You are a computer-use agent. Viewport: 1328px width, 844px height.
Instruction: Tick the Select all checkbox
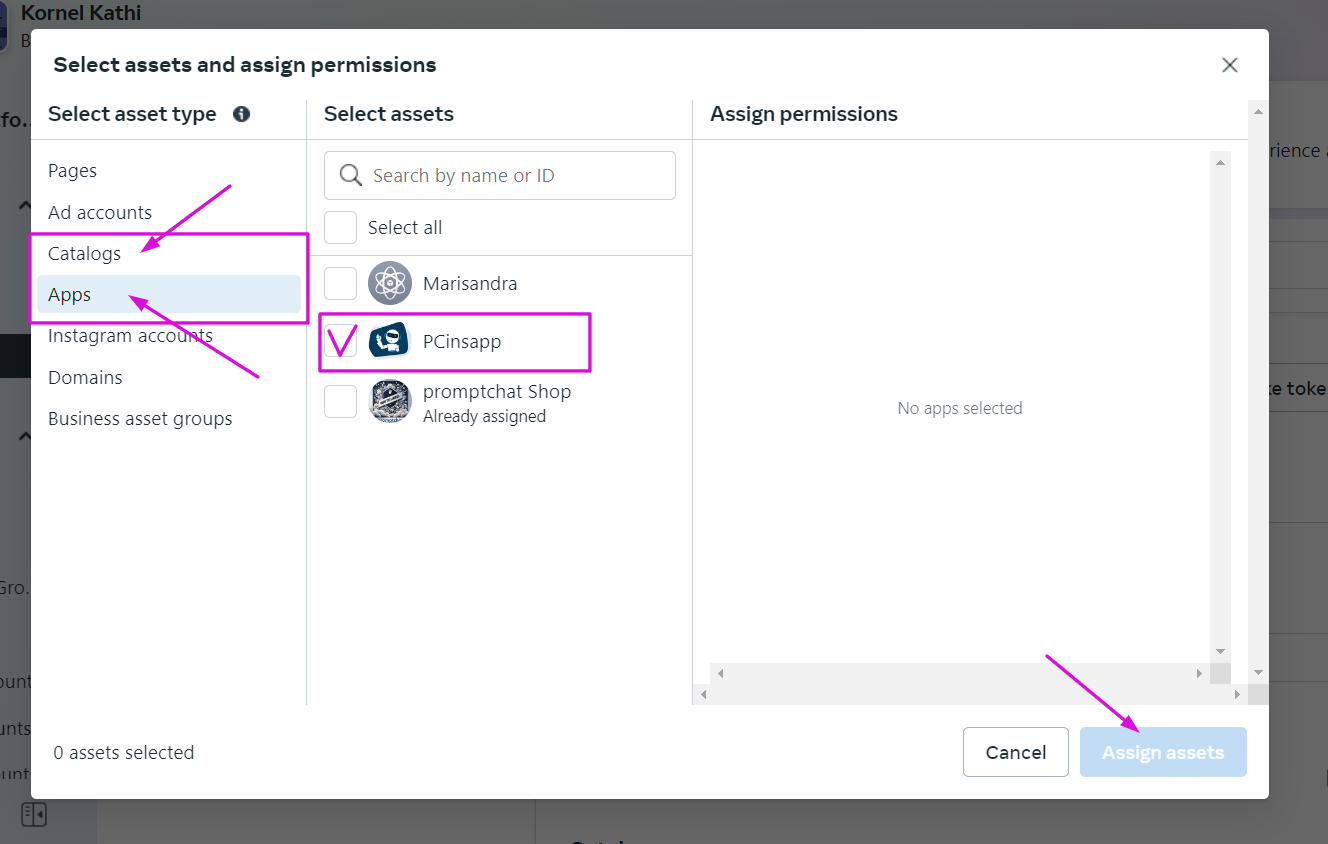pos(340,227)
